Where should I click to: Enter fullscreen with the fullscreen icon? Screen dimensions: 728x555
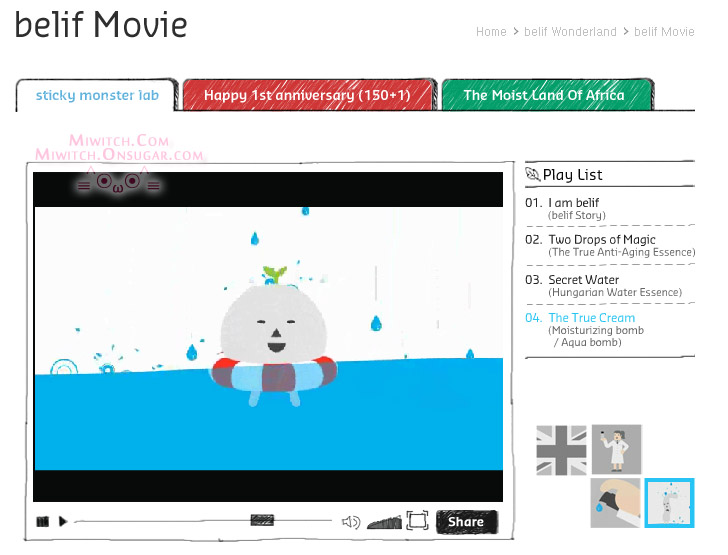coord(417,520)
